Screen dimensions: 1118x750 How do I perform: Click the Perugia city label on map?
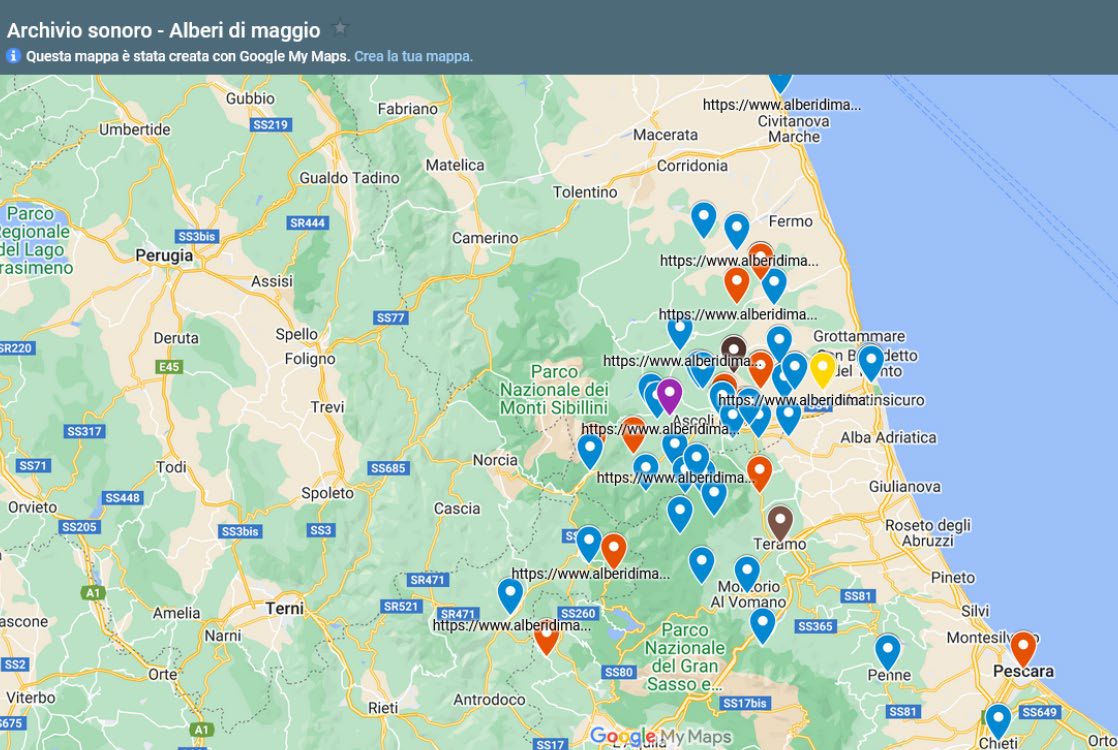164,256
